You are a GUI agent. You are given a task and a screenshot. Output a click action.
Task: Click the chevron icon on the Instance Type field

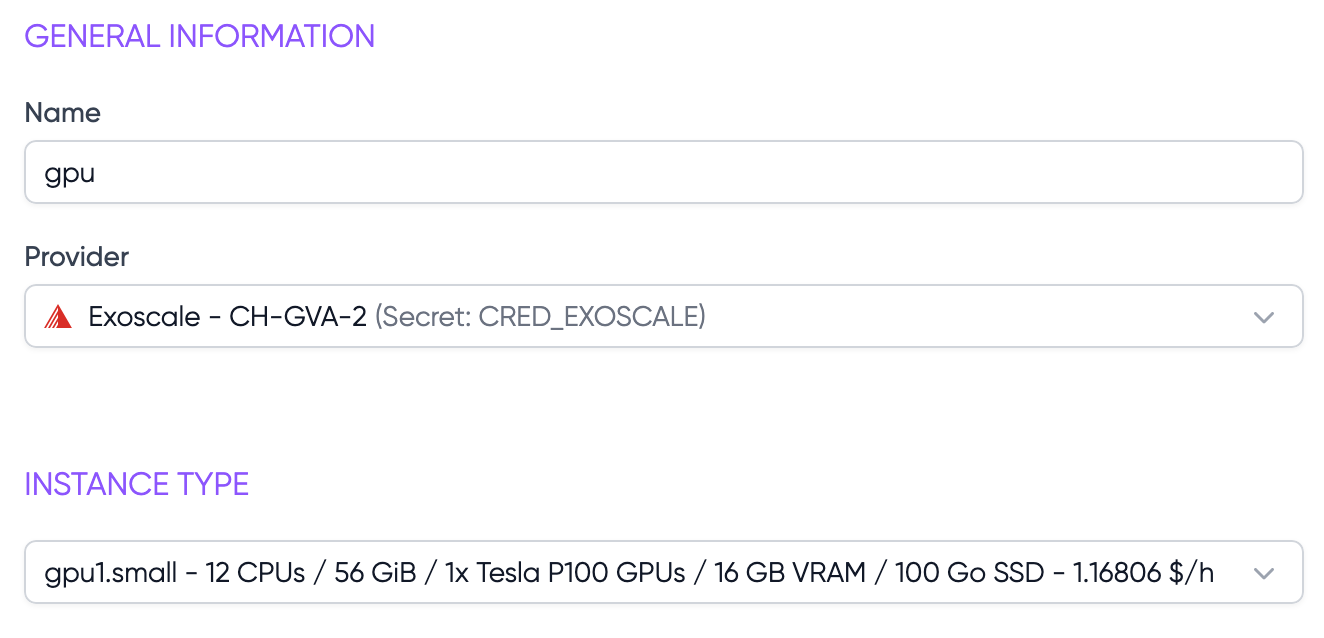1264,572
